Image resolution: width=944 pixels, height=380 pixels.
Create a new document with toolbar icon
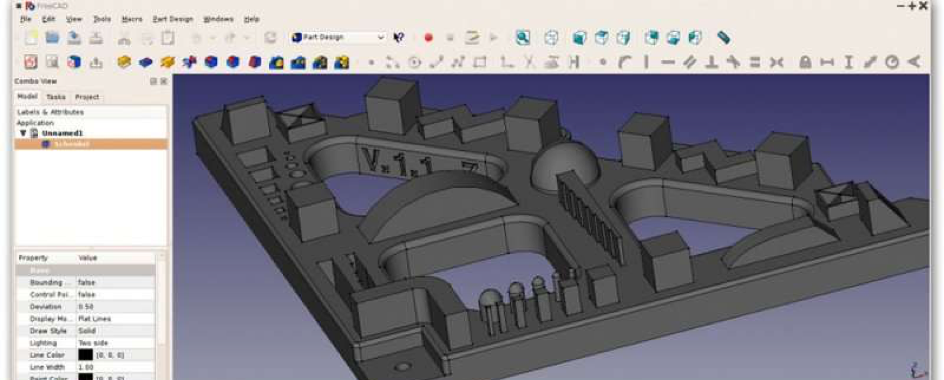coord(30,37)
